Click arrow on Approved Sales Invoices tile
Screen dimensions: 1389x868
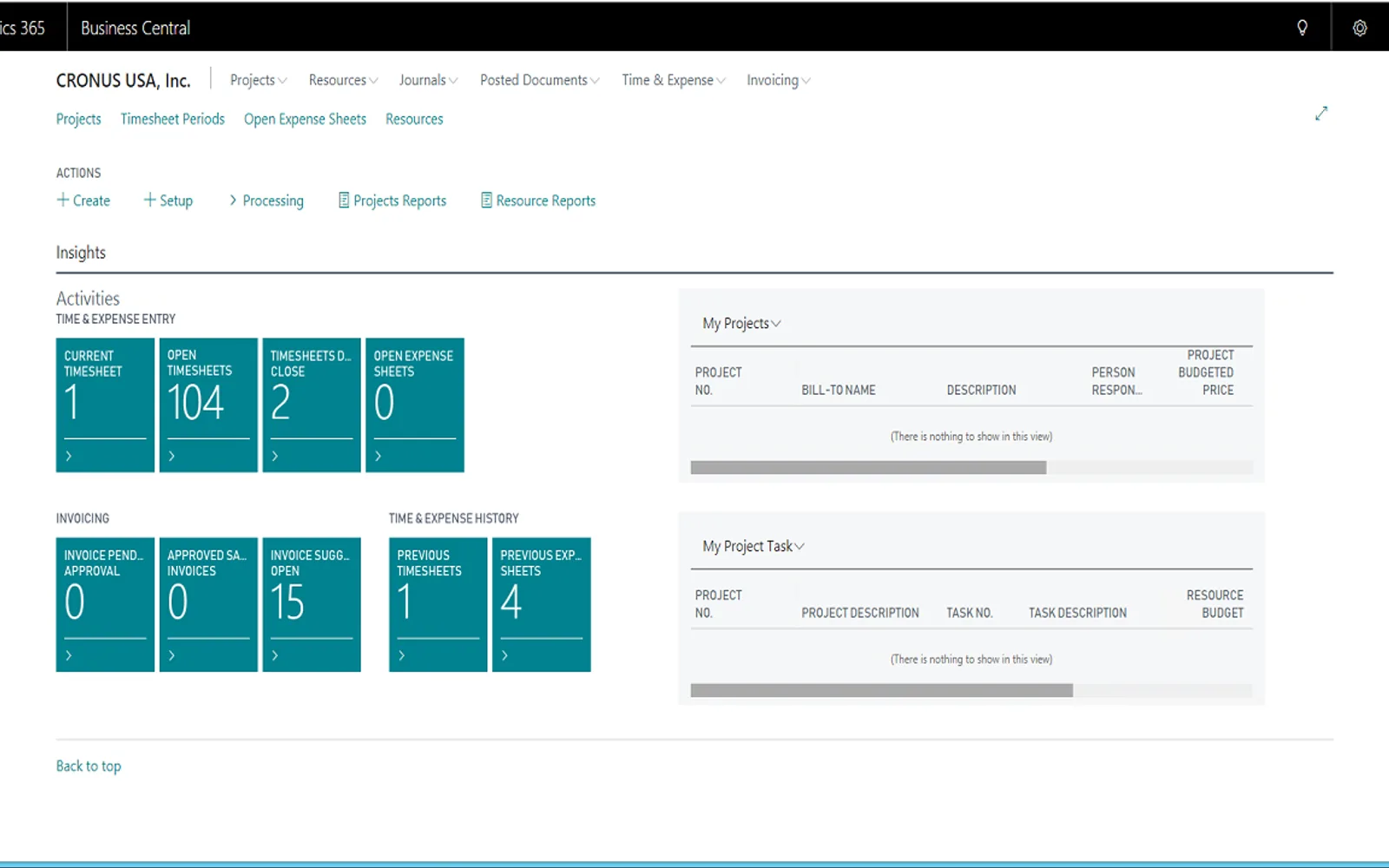coord(172,655)
